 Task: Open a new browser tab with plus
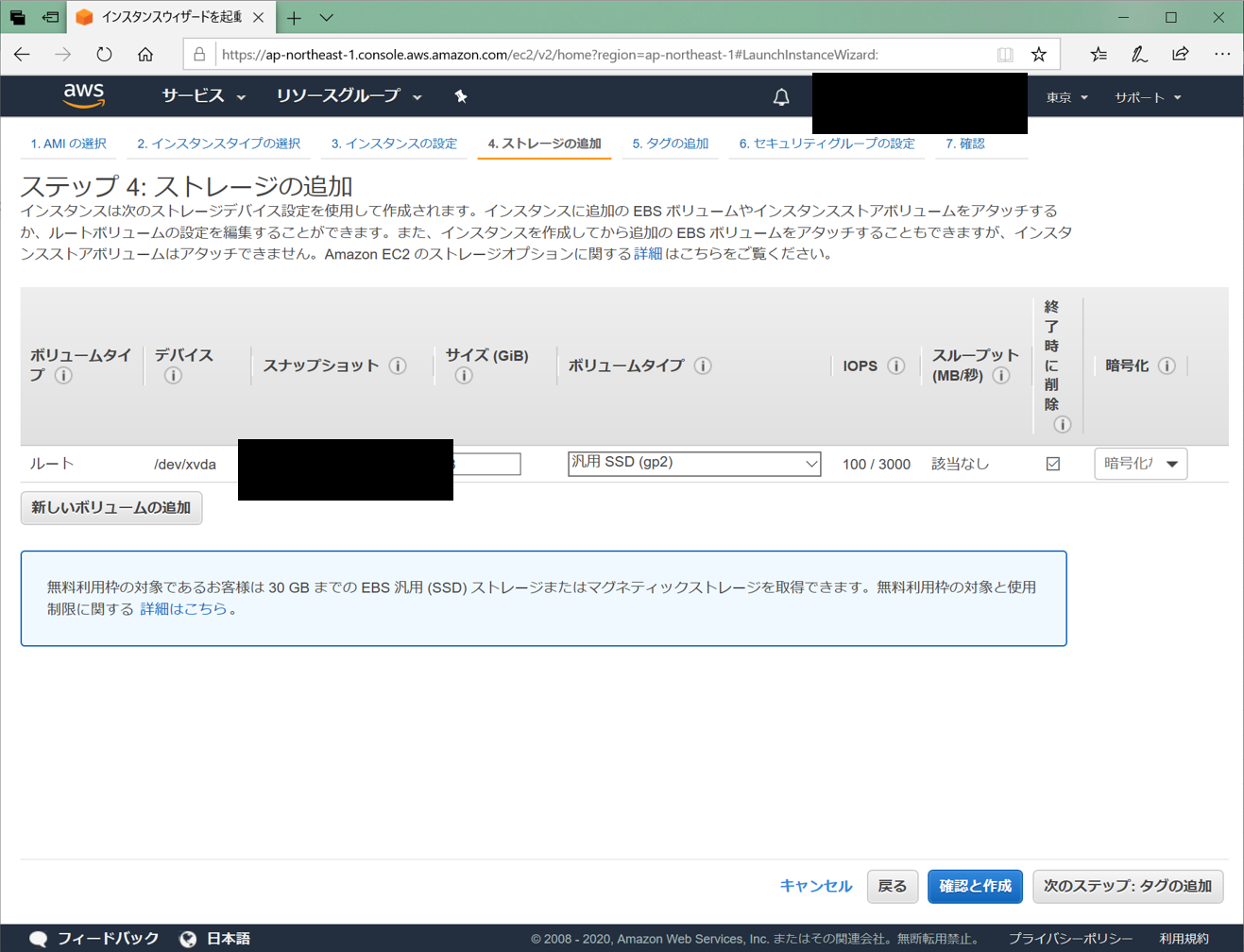(294, 17)
